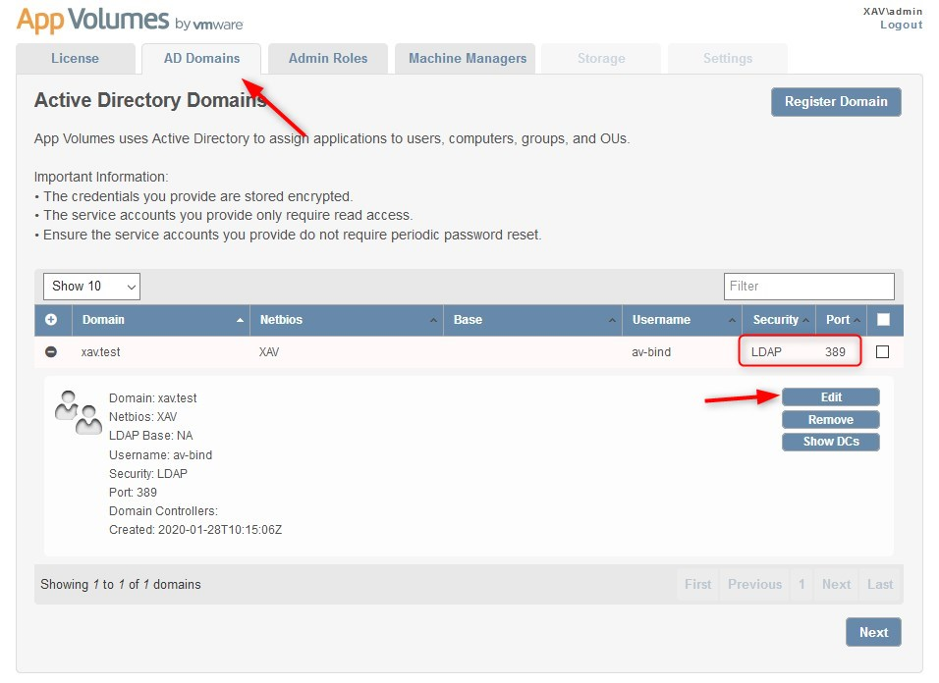Viewport: 939px width, 683px height.
Task: Click the 389 port cell
Action: [835, 352]
